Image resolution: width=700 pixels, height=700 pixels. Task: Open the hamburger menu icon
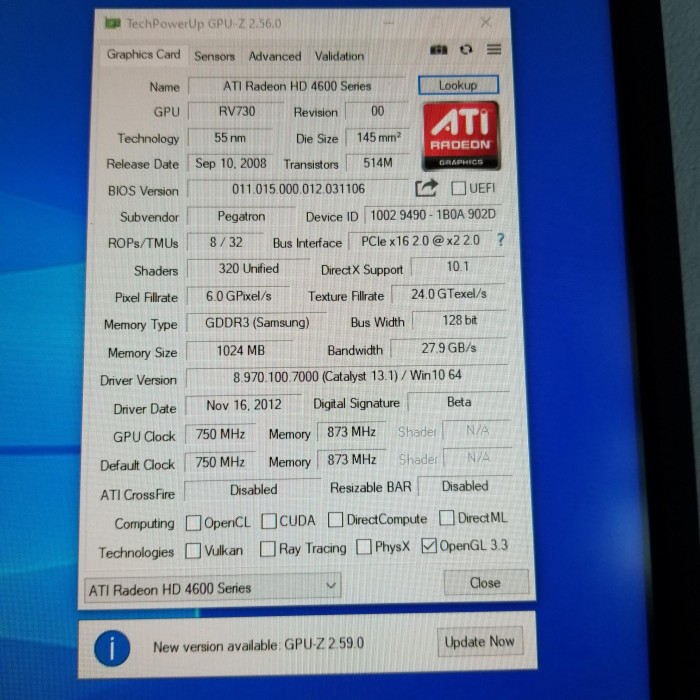point(494,49)
